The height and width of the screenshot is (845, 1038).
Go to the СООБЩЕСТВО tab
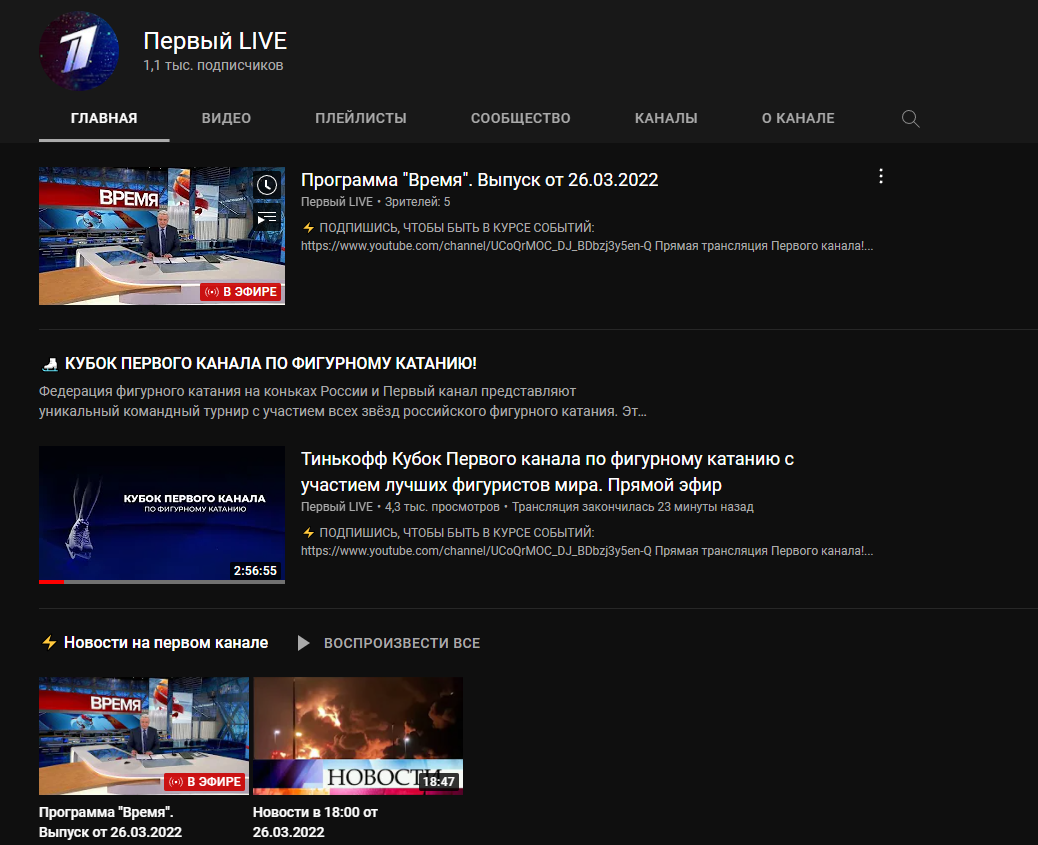520,118
